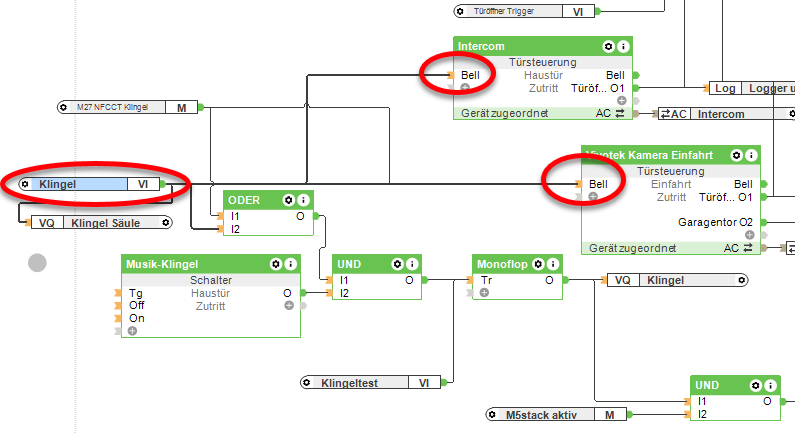This screenshot has width=795, height=434.
Task: Select the Klingel virtual input element
Action: click(x=92, y=184)
